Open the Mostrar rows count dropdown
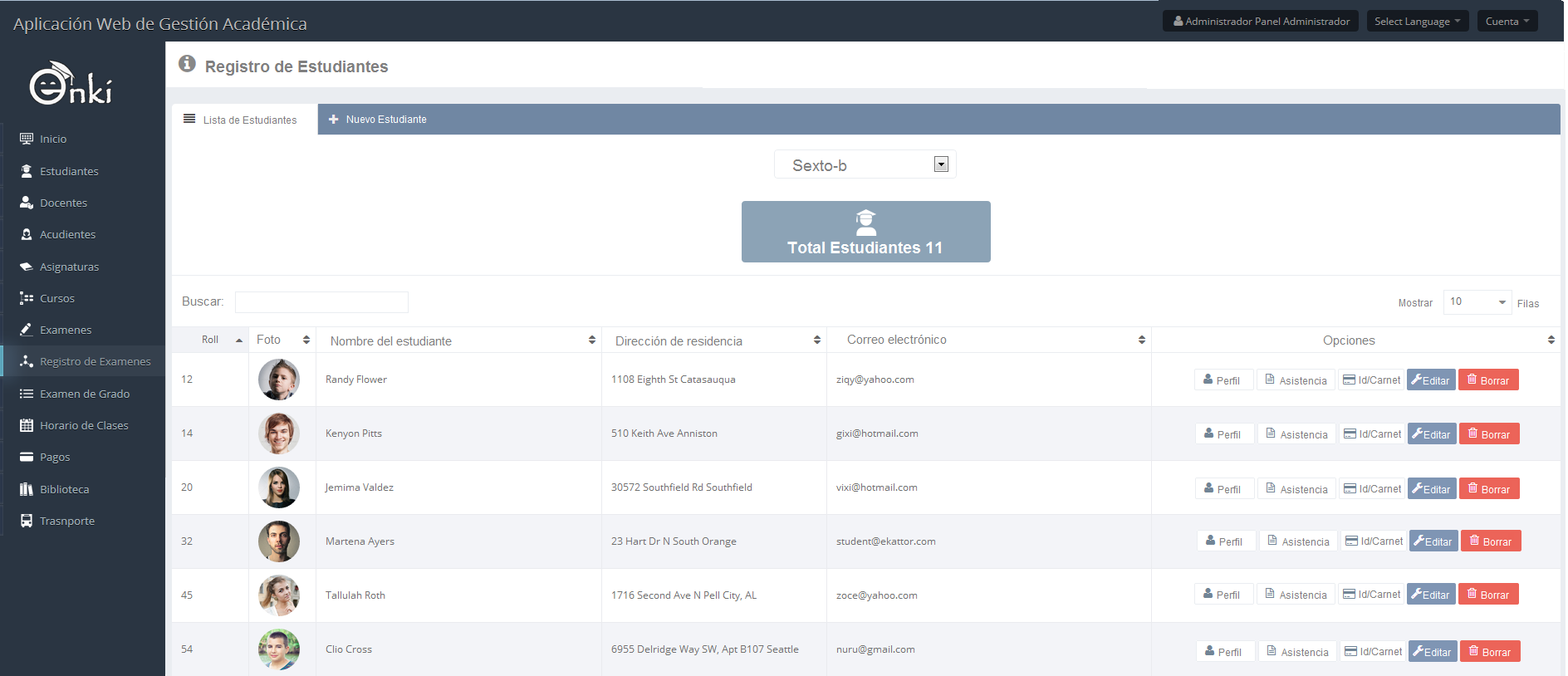The width and height of the screenshot is (1568, 676). [1477, 302]
